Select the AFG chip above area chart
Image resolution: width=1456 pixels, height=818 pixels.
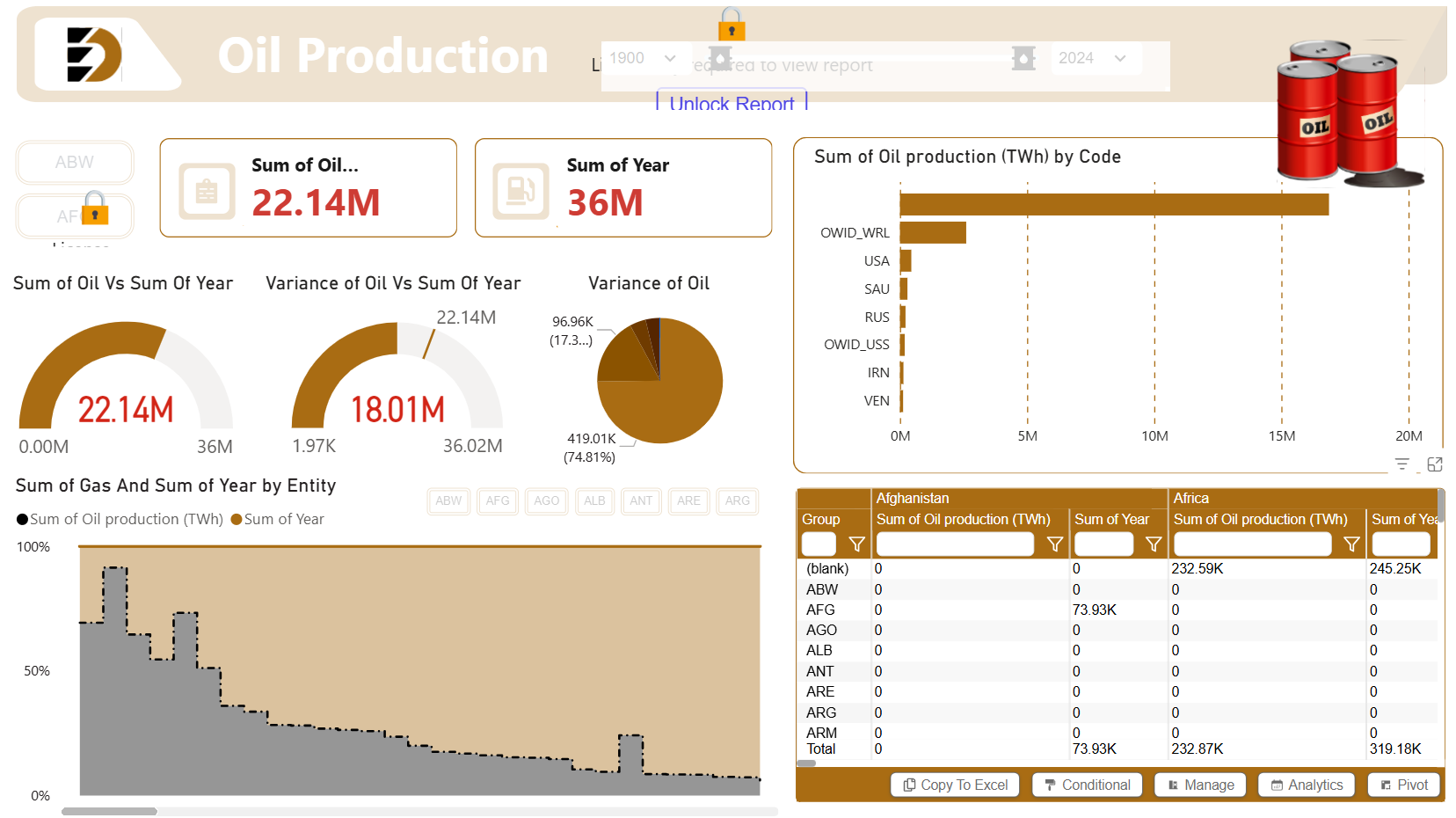point(498,500)
